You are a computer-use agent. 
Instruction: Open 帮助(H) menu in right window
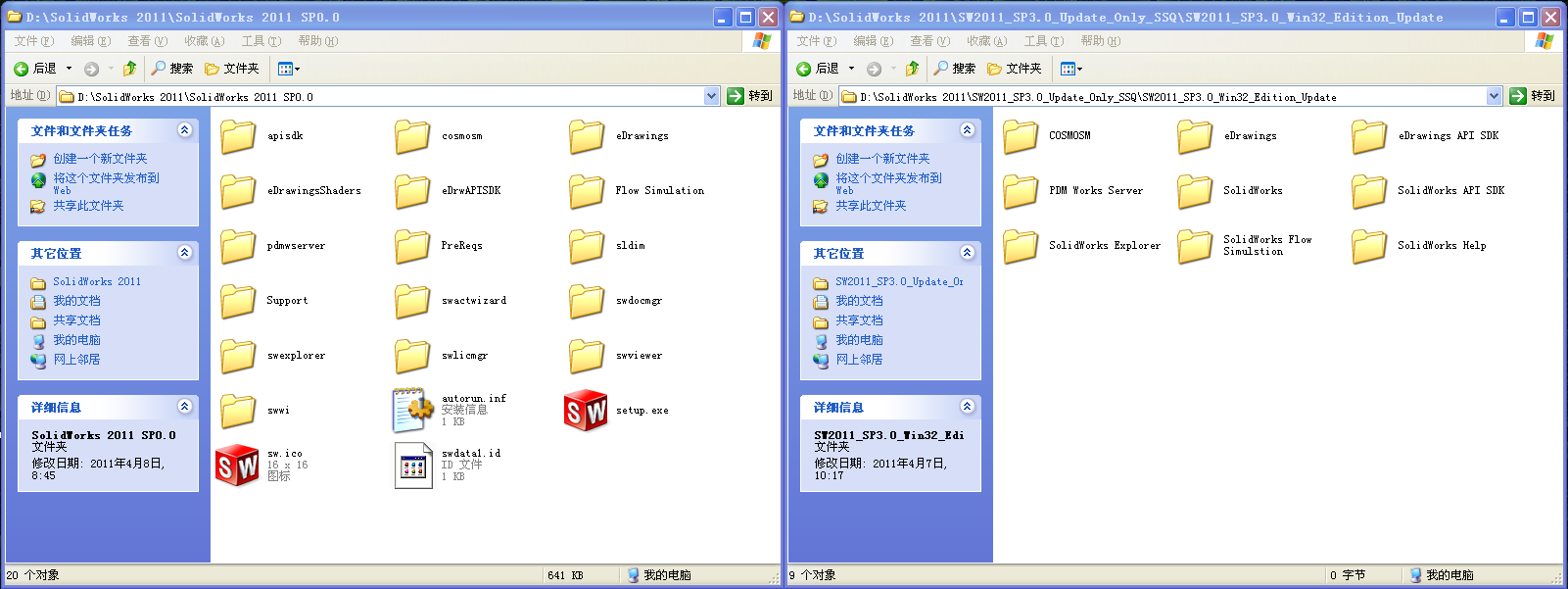click(1100, 41)
